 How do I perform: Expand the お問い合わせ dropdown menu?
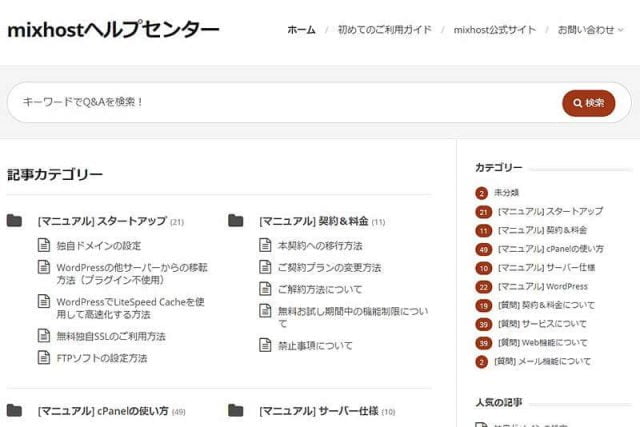coord(590,30)
